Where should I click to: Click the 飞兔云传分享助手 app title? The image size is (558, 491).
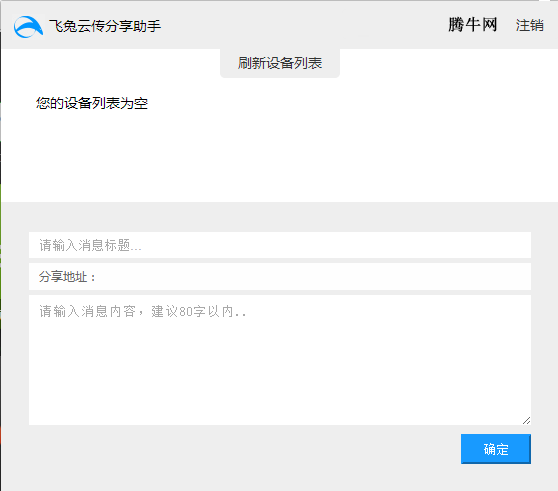[x=105, y=26]
